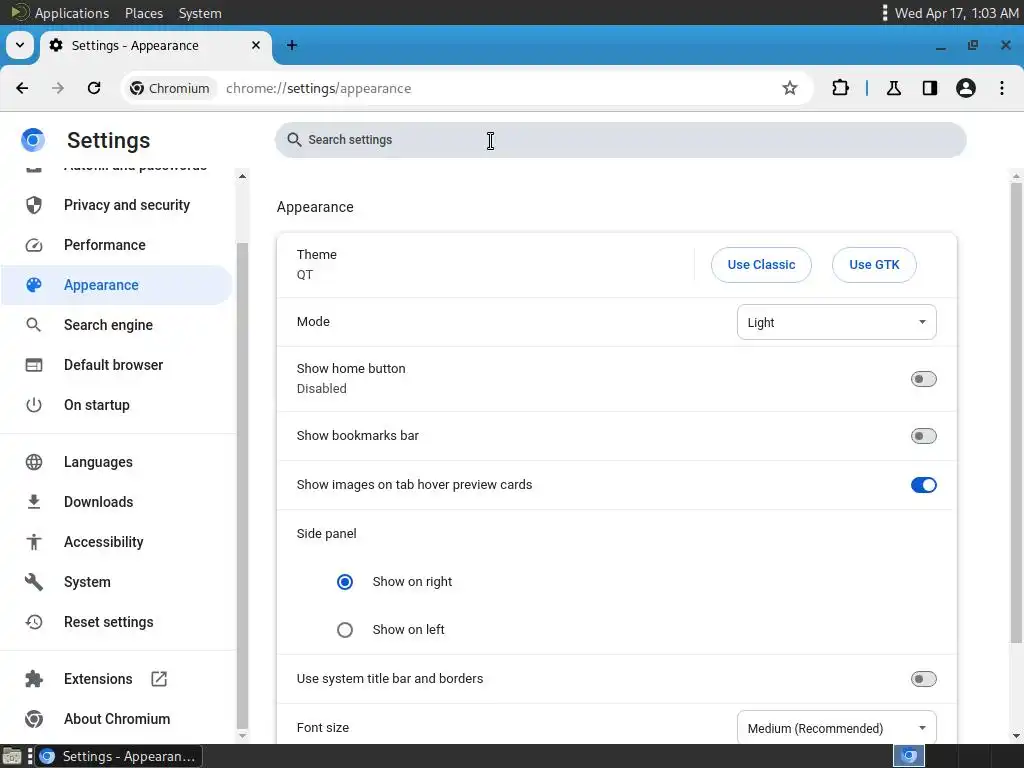The image size is (1024, 768).
Task: Click the Extensions puzzle icon in sidebar
Action: pyautogui.click(x=34, y=679)
